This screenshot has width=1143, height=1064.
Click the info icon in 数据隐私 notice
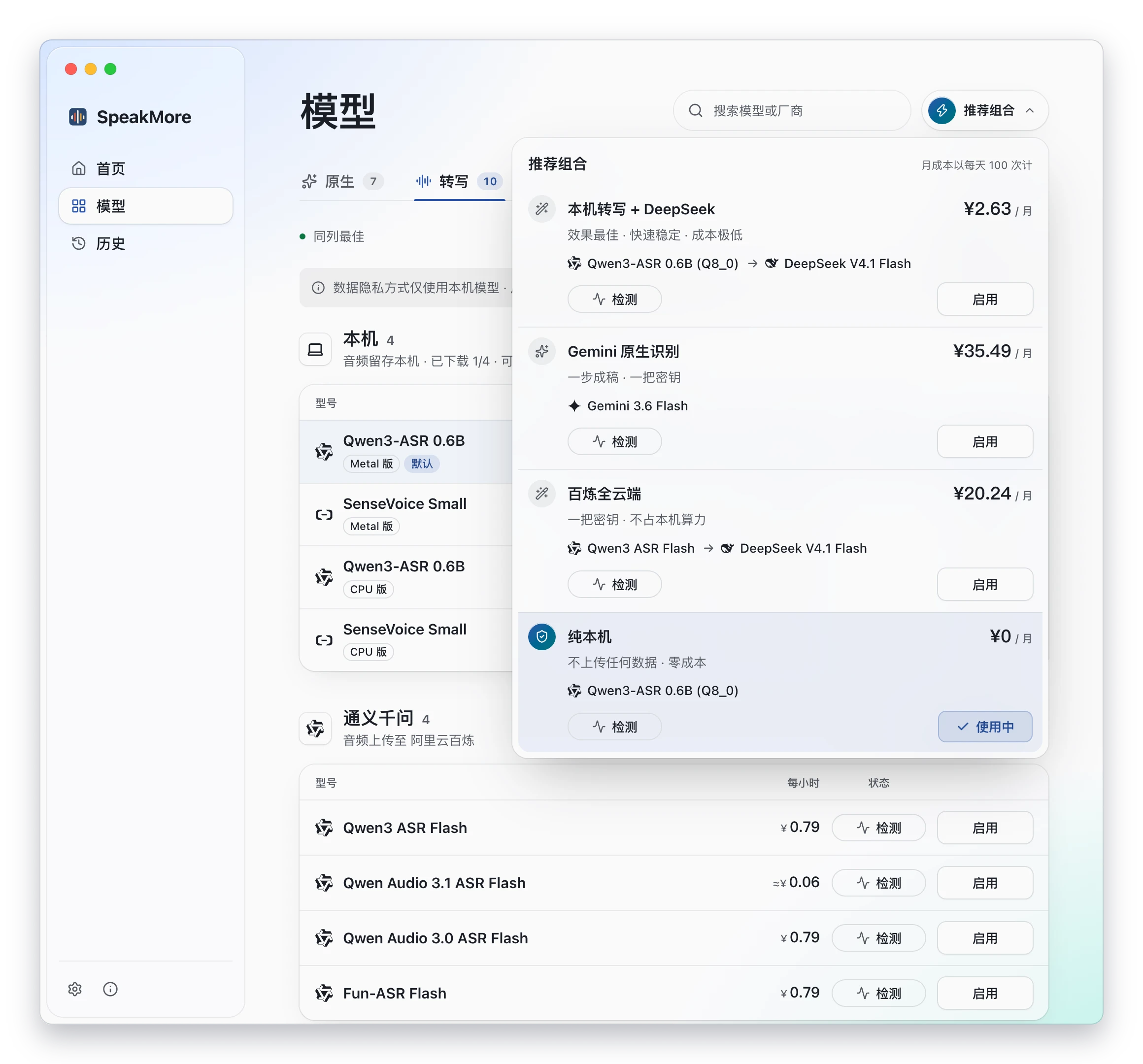click(x=318, y=287)
